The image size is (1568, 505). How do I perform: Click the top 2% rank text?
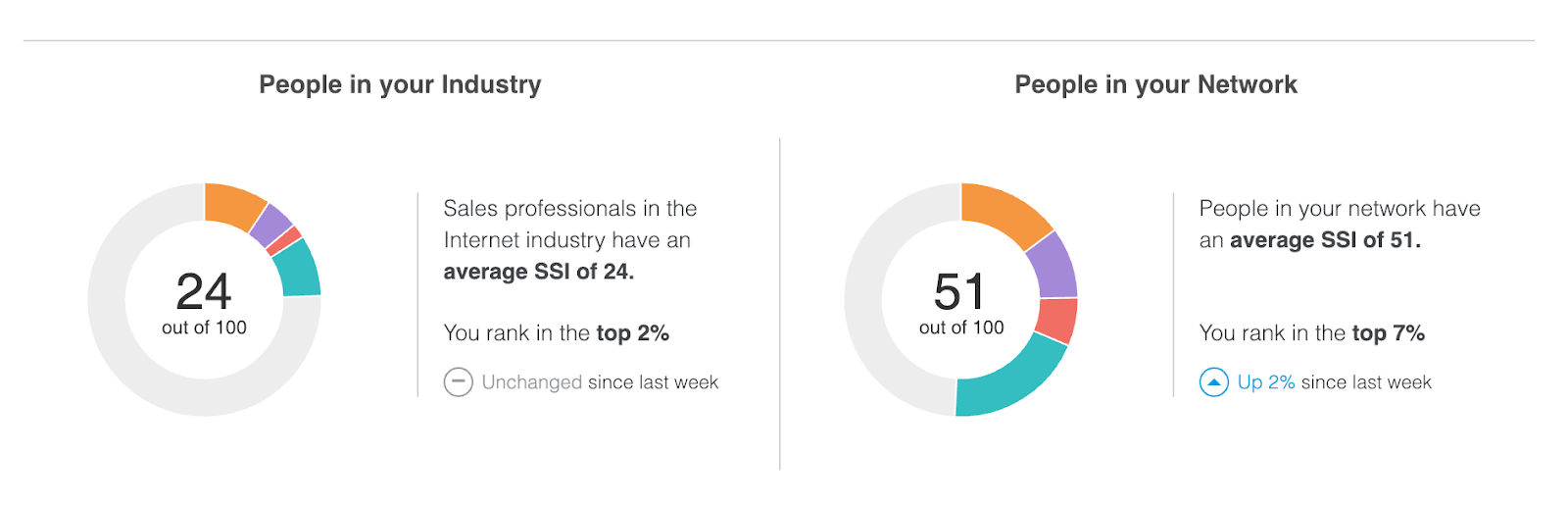coord(632,333)
